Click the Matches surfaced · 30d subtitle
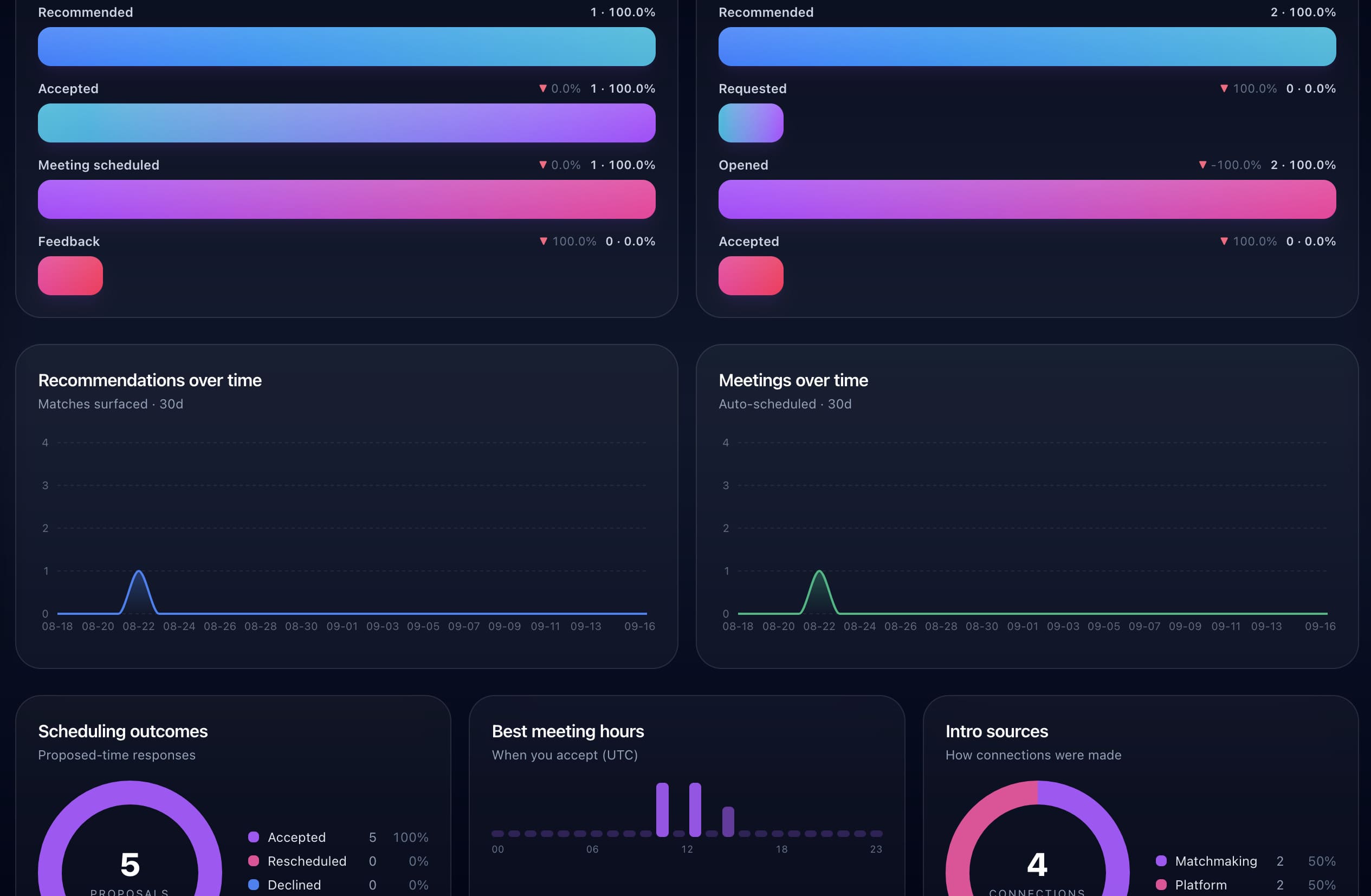Viewport: 1371px width, 896px height. click(111, 404)
